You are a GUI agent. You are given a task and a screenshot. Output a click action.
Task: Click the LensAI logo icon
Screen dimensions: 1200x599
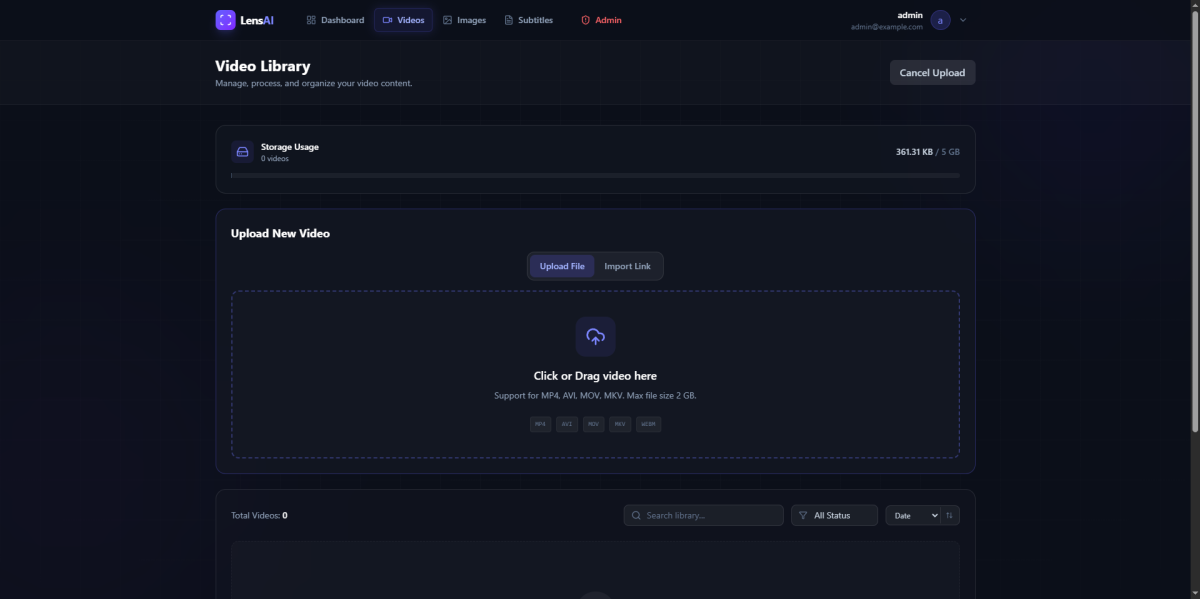point(225,20)
